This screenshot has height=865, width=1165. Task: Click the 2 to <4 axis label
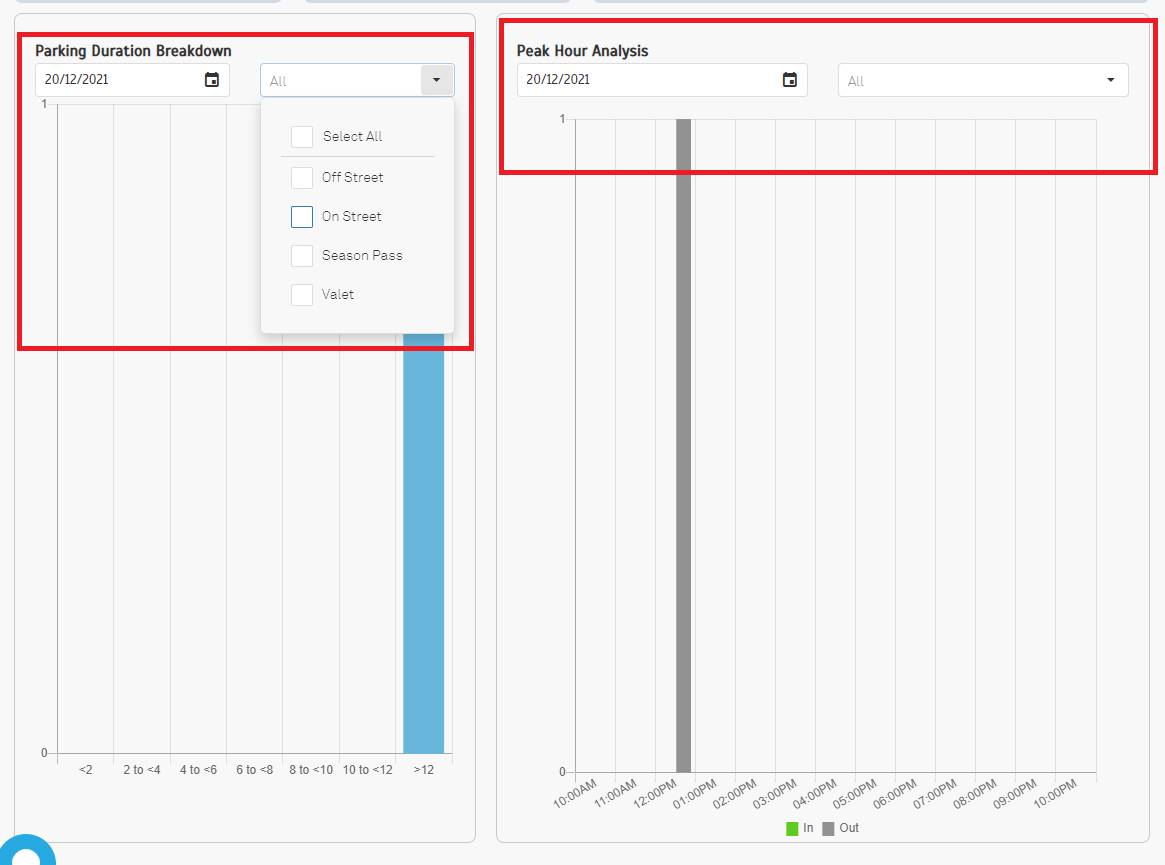(142, 770)
